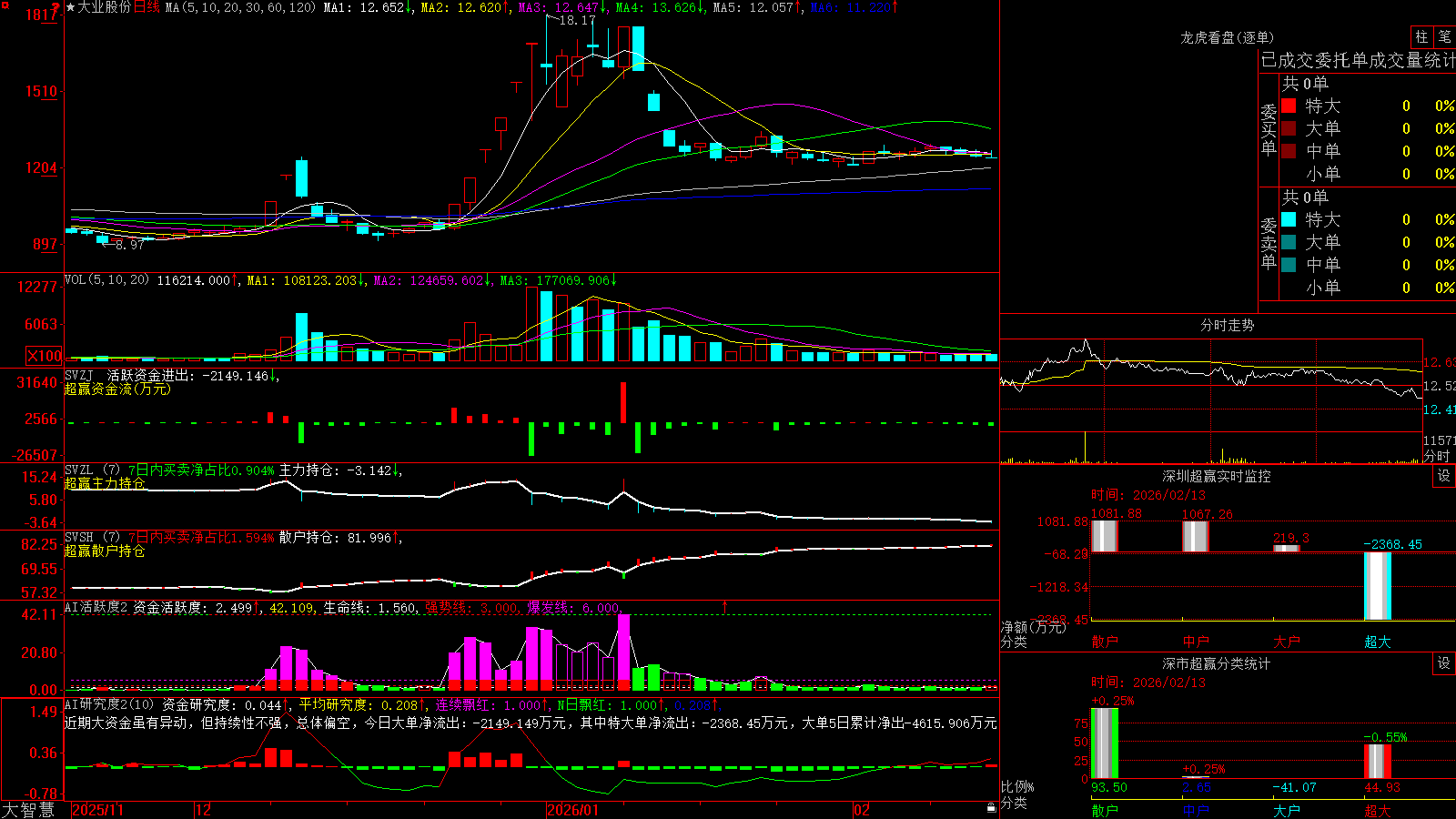Click the 大智慧 logo text
1456x819 pixels.
tap(28, 809)
